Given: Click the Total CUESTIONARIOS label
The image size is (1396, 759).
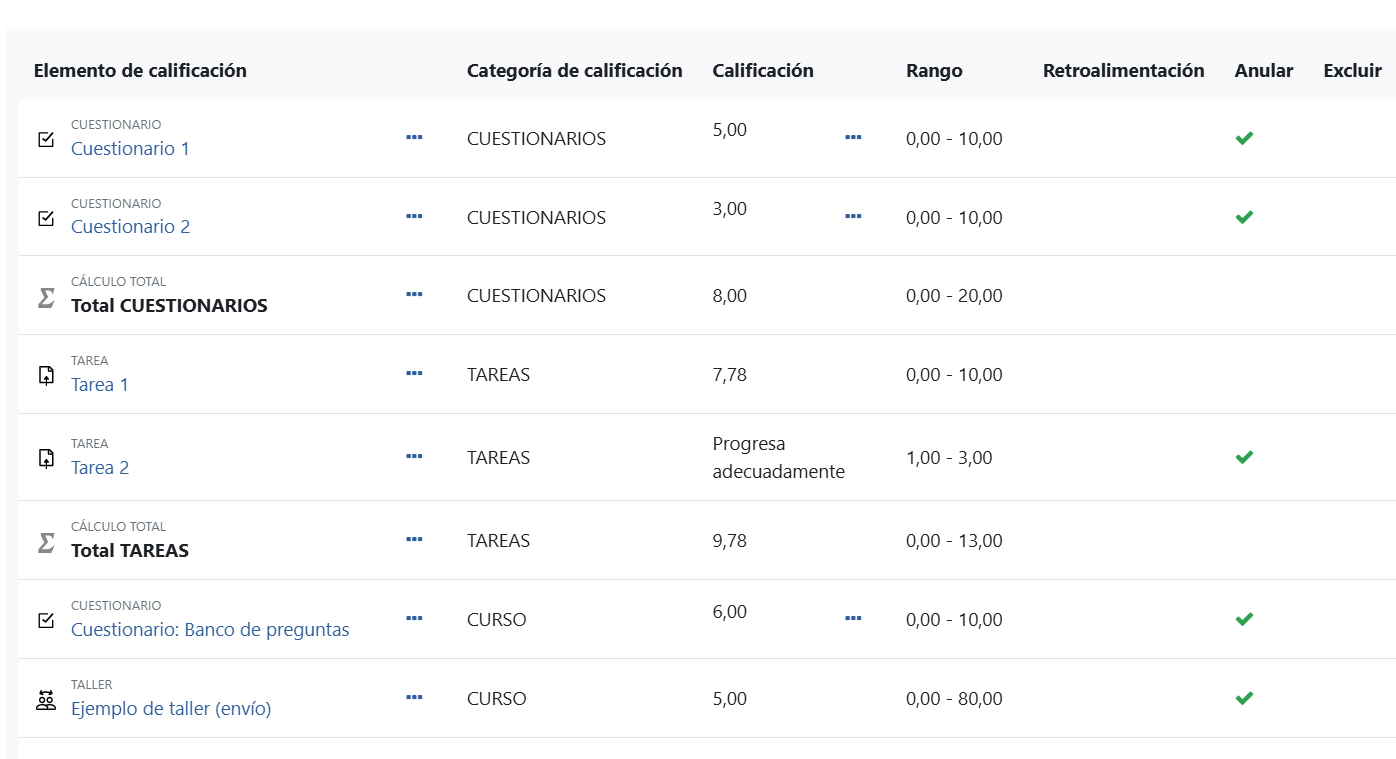Looking at the screenshot, I should click(169, 306).
